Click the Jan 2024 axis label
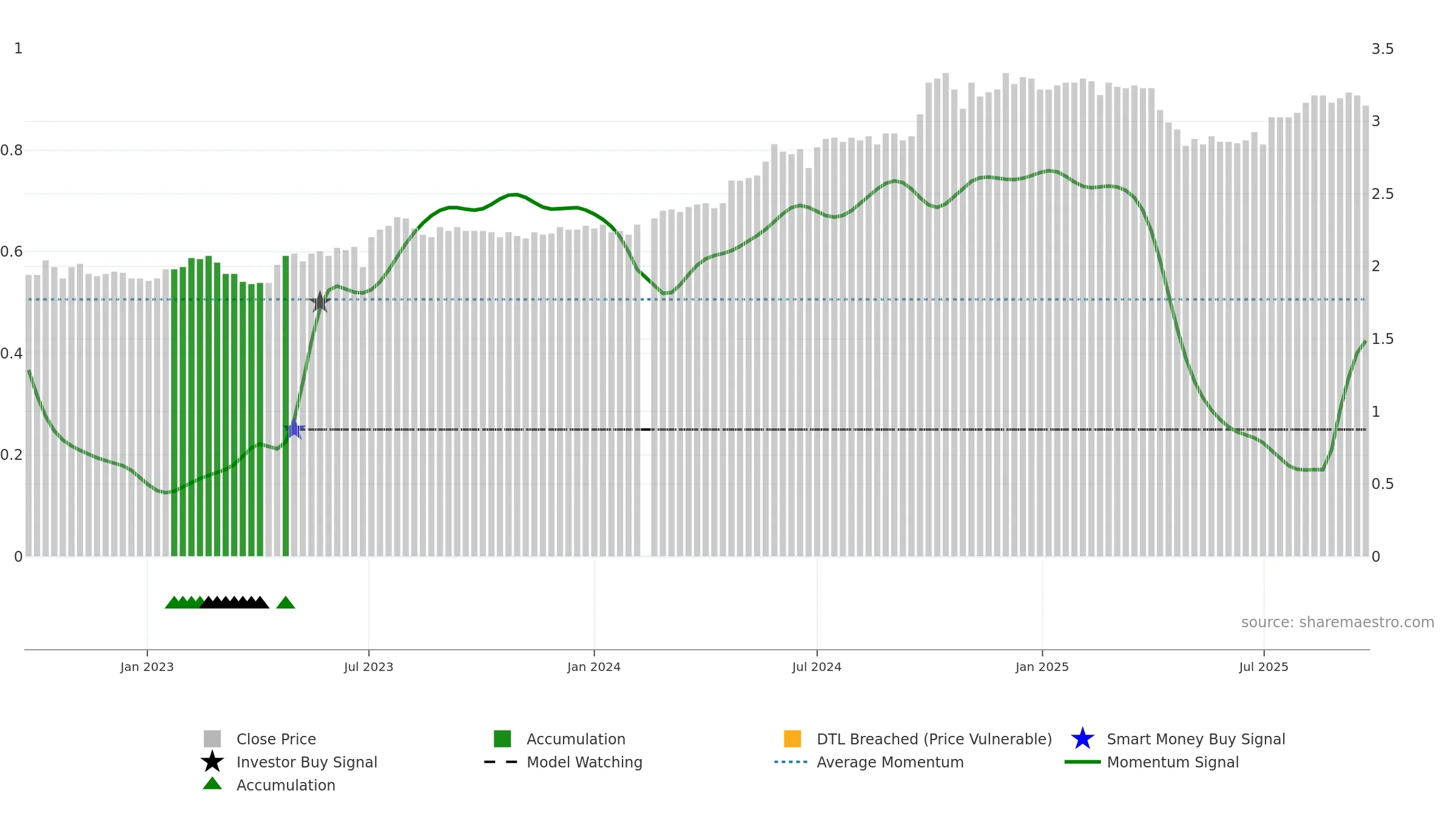1456x819 pixels. tap(594, 667)
